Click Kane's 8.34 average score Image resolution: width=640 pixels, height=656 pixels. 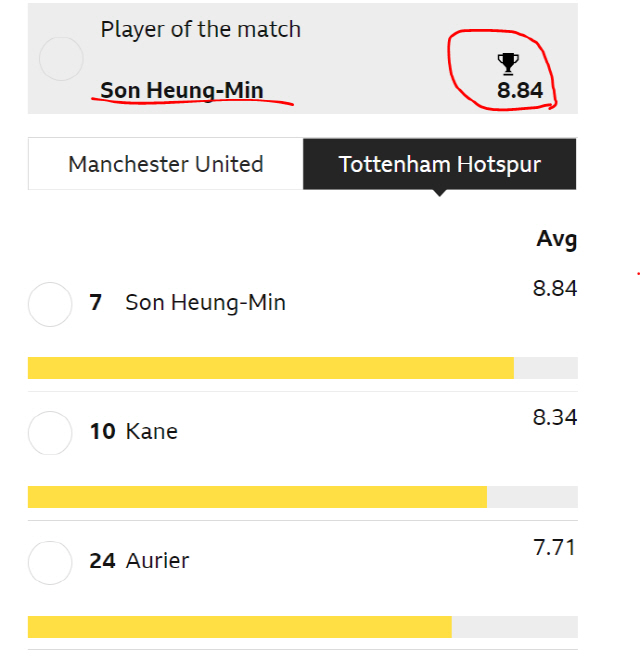[555, 417]
